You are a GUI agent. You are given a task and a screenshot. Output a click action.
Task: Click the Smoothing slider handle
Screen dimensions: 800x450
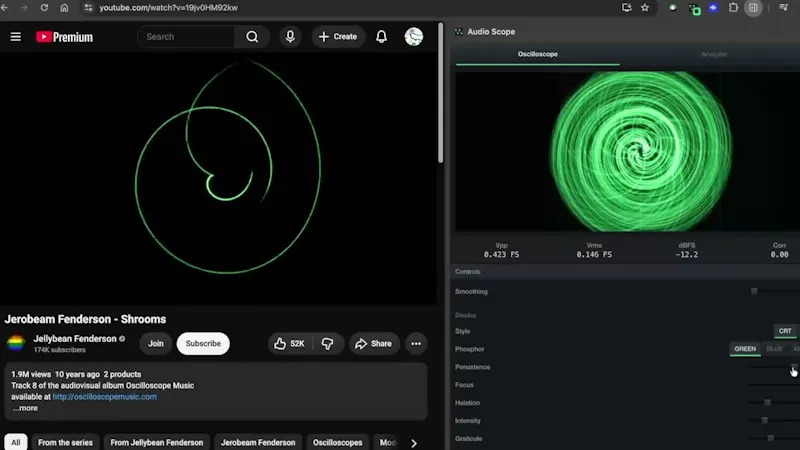pyautogui.click(x=754, y=291)
